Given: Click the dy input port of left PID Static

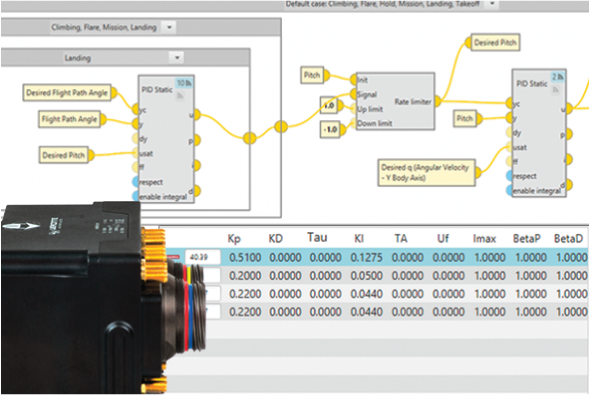Looking at the screenshot, I should pos(136,138).
